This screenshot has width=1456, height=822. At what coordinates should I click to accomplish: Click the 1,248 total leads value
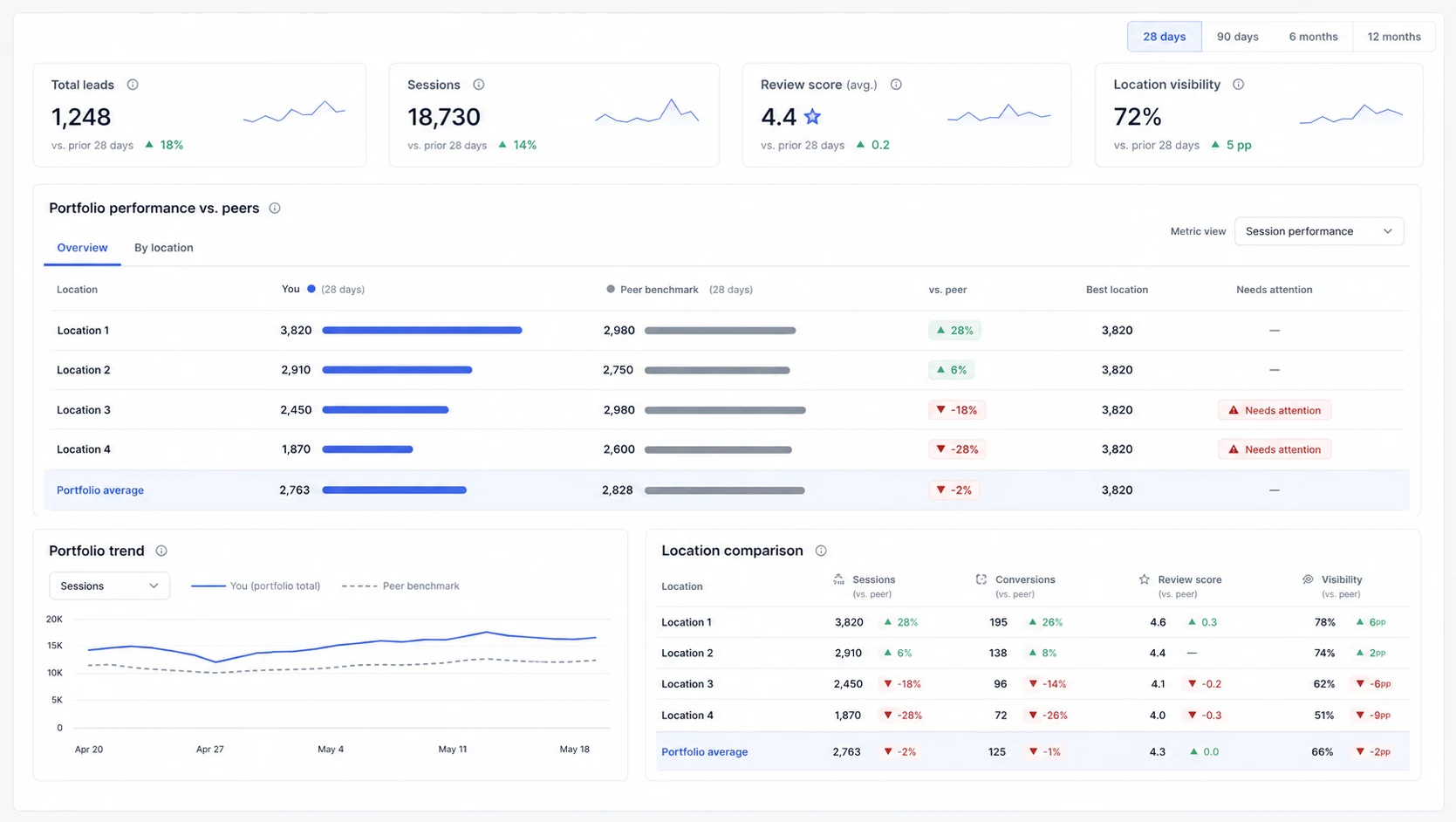(81, 117)
